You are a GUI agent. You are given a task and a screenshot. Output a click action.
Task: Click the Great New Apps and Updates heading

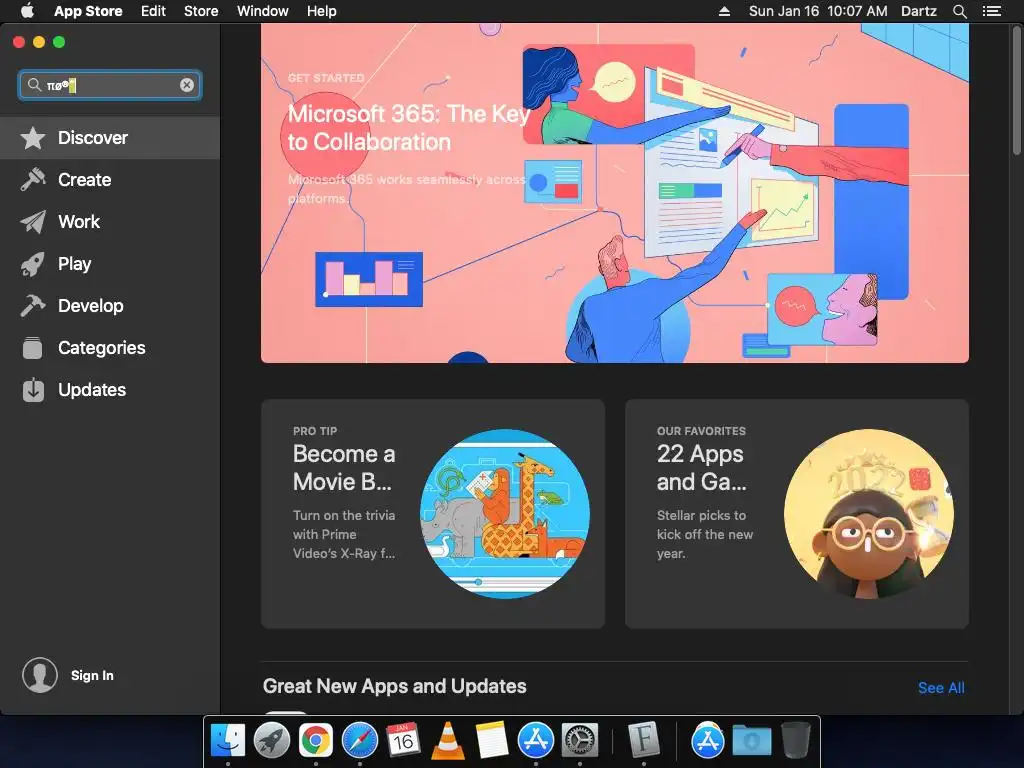[x=394, y=686]
